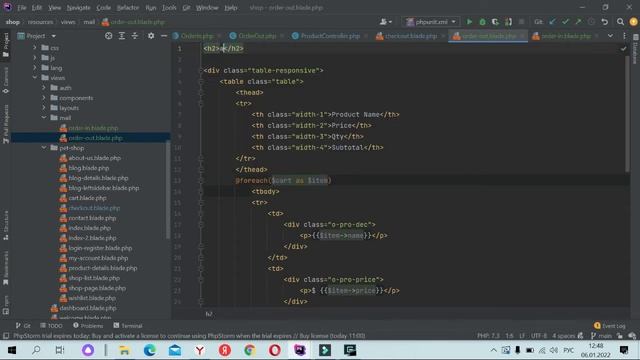This screenshot has width=640, height=360.
Task: Open Windows Start menu
Action: tap(11, 350)
